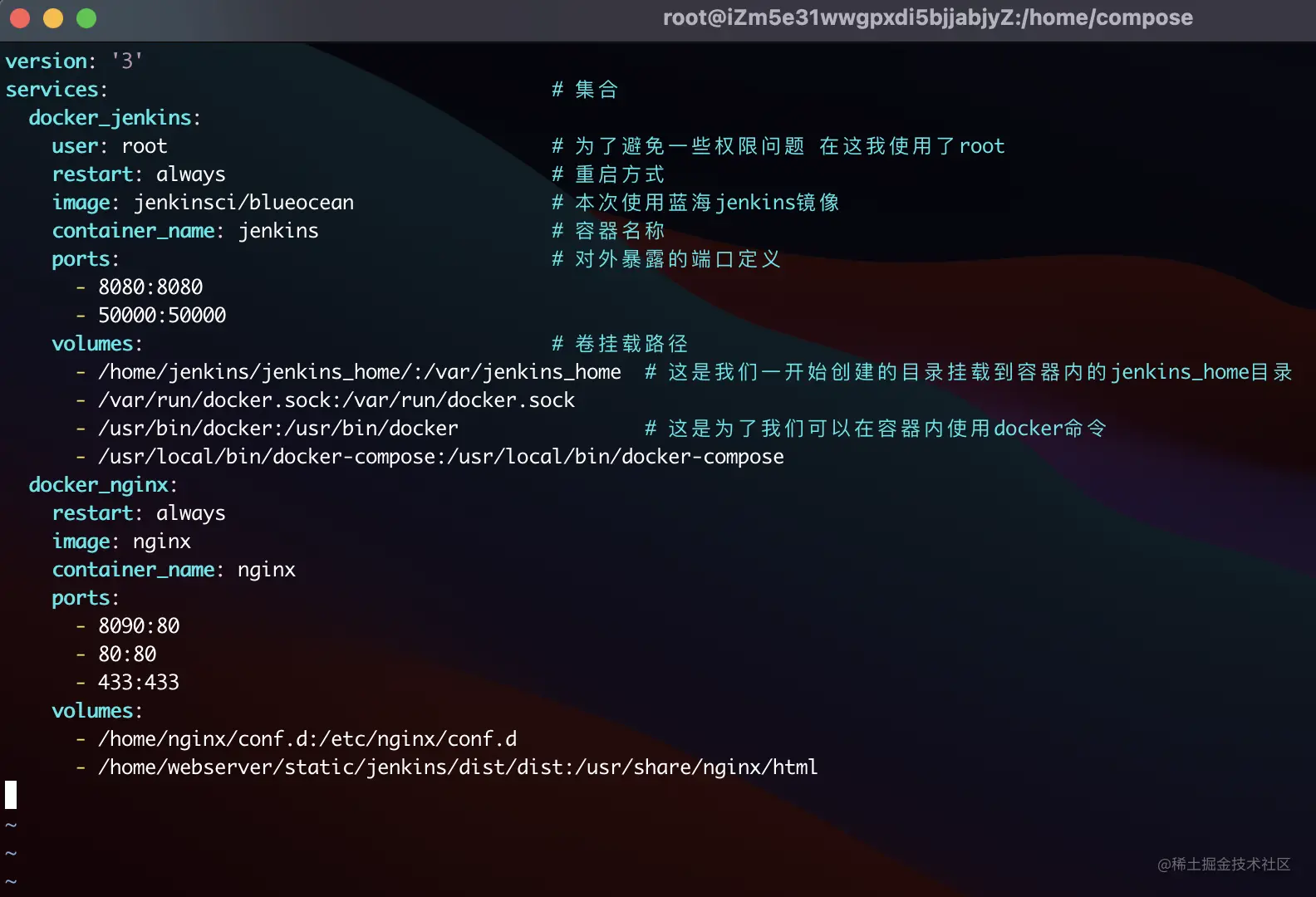Click the "version: '3'" line
The height and width of the screenshot is (897, 1316).
(74, 61)
